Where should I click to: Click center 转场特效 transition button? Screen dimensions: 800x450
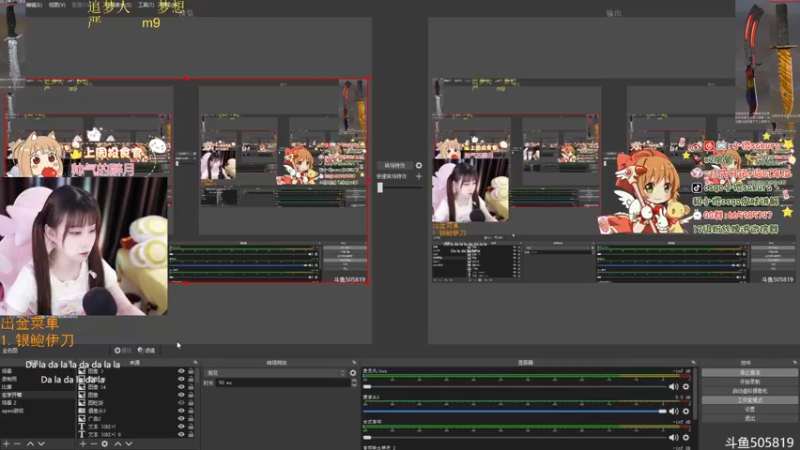(x=394, y=165)
